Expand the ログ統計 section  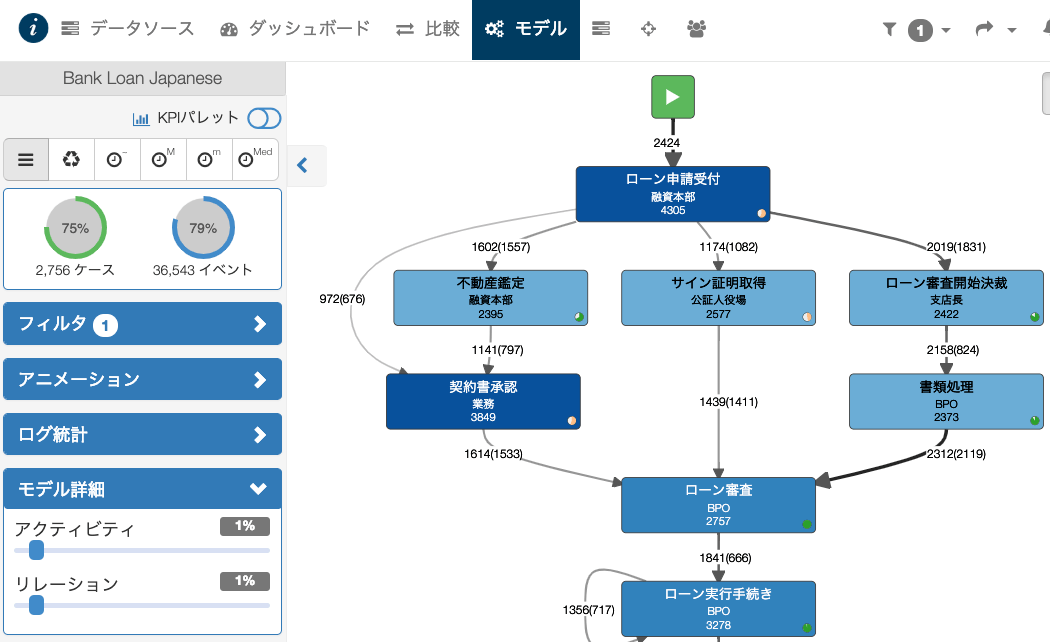(142, 434)
